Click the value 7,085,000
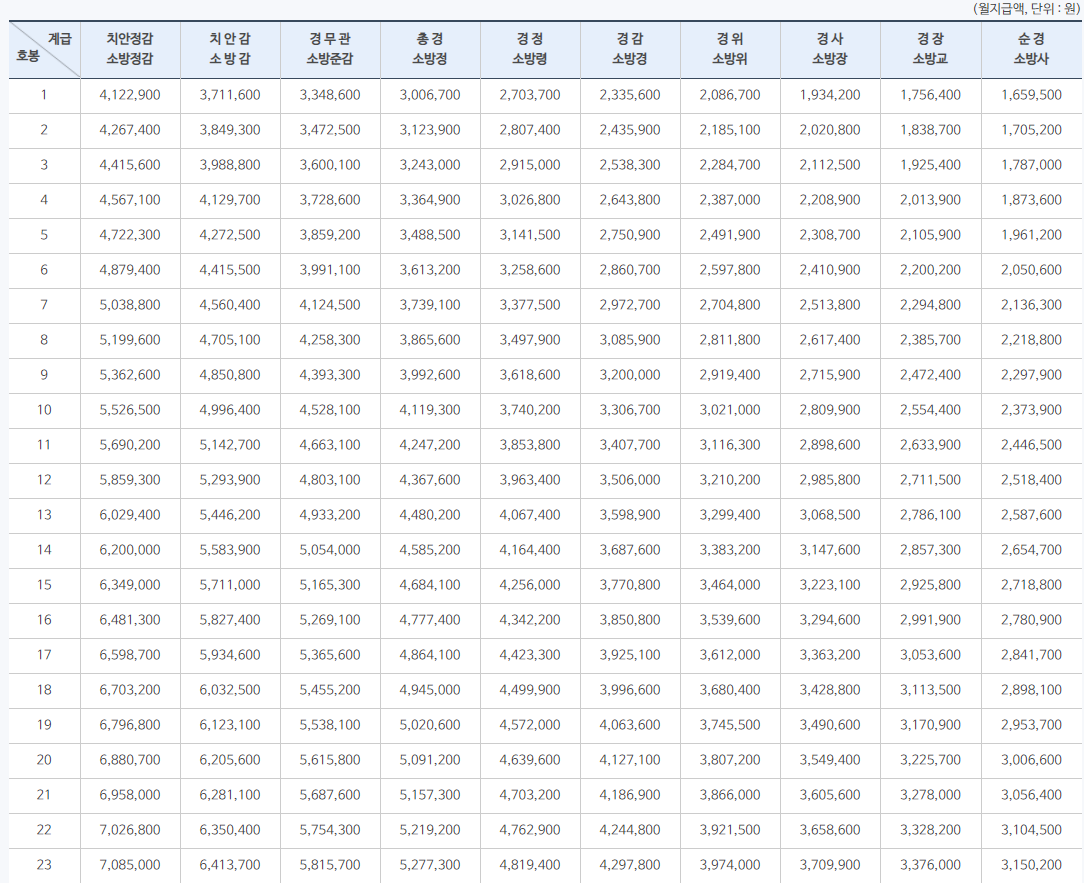 130,865
